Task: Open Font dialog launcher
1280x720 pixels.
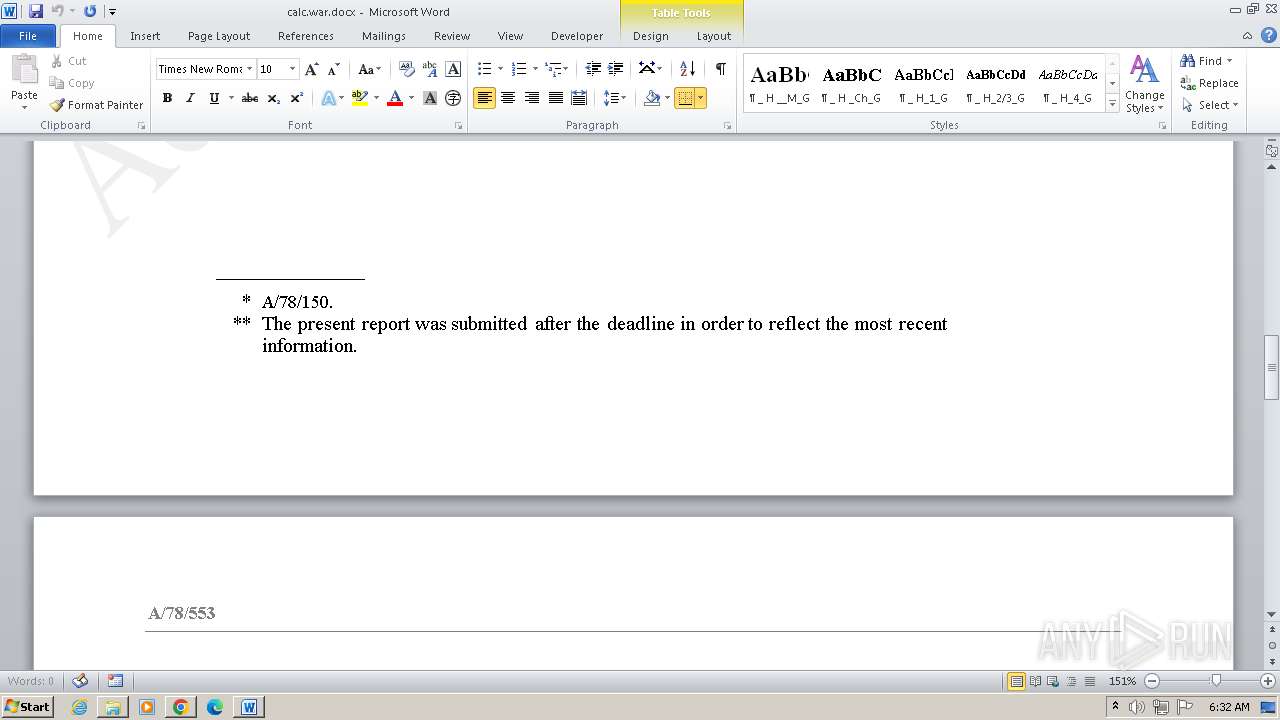Action: coord(459,126)
